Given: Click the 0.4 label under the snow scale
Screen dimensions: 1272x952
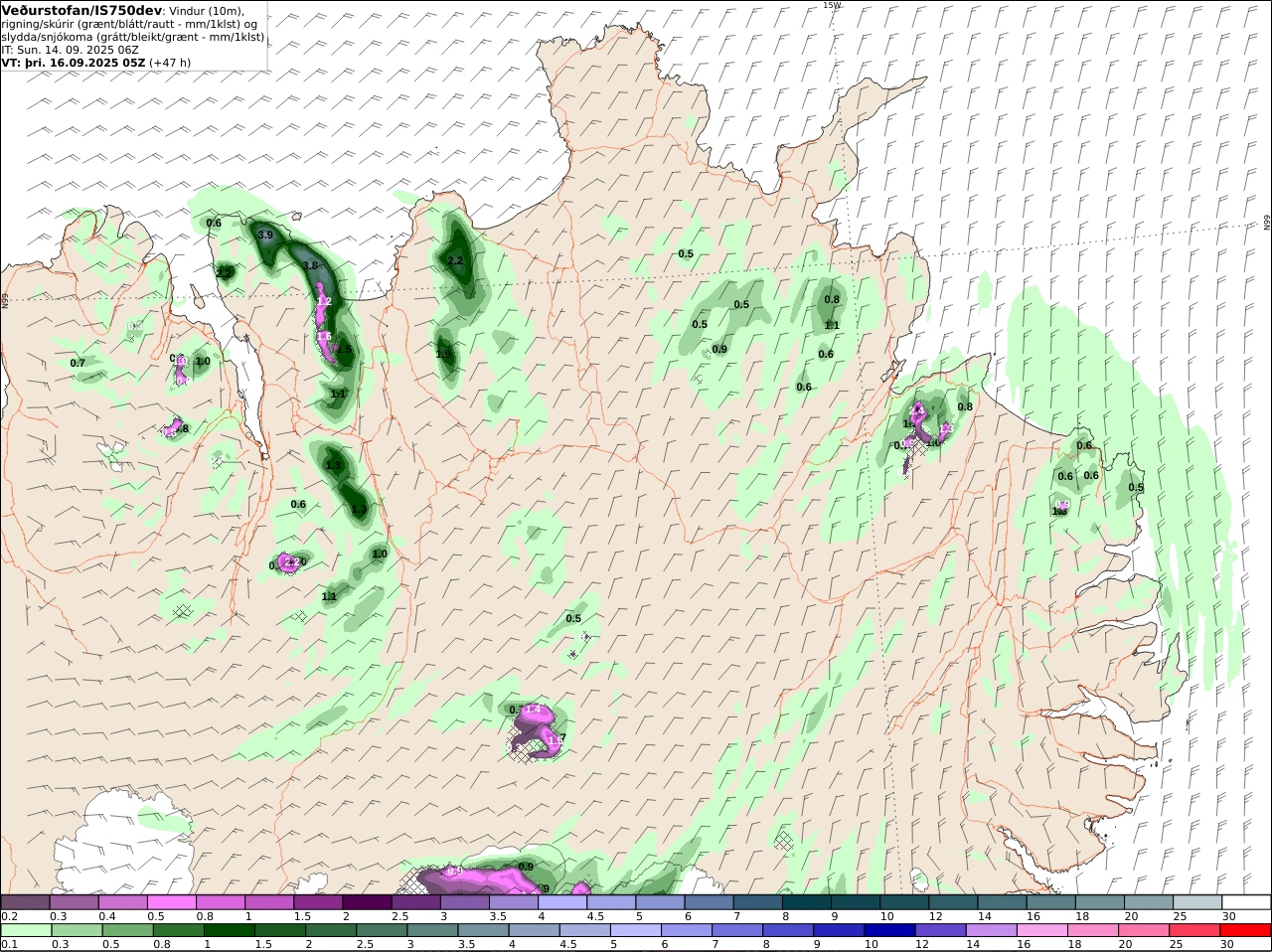Looking at the screenshot, I should point(107,916).
